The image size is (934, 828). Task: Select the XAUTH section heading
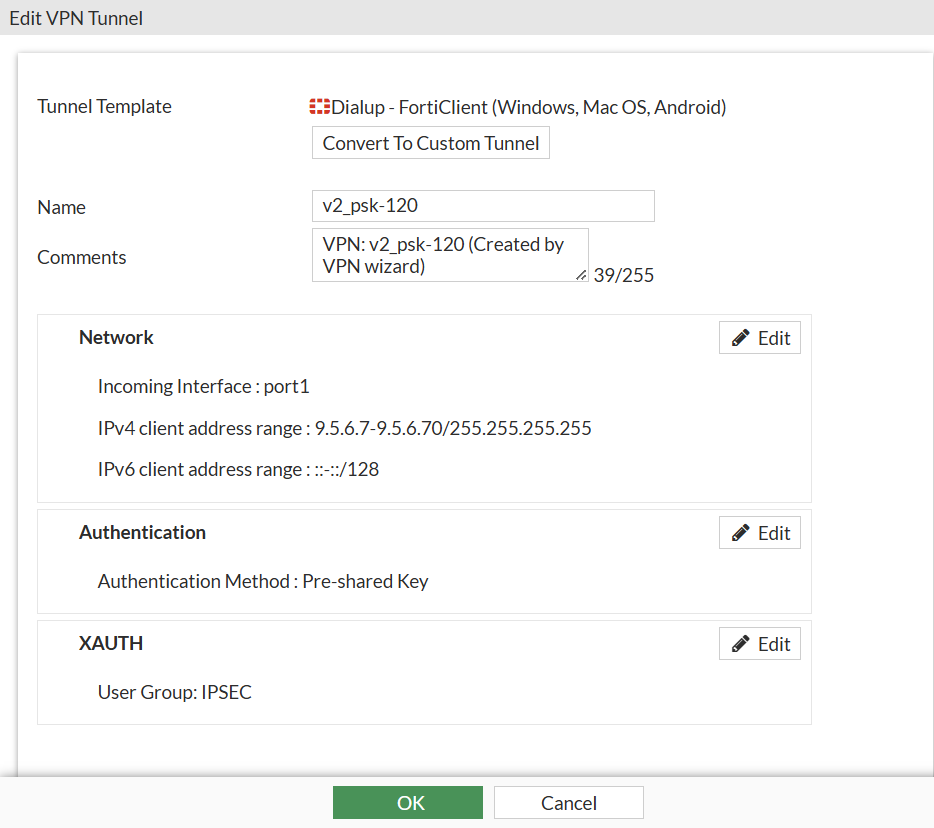click(111, 644)
